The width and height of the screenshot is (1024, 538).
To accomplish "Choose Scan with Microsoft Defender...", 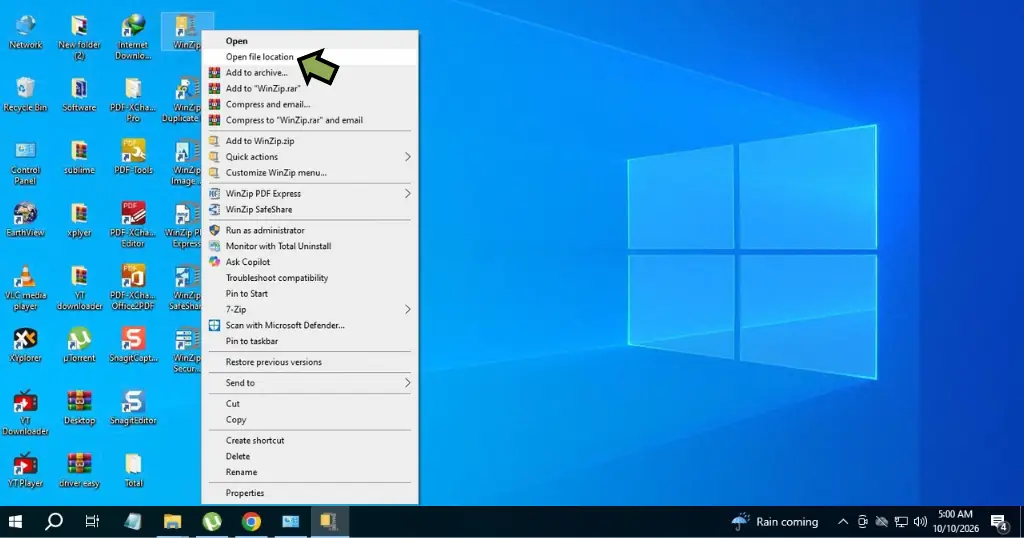I will pos(310,325).
